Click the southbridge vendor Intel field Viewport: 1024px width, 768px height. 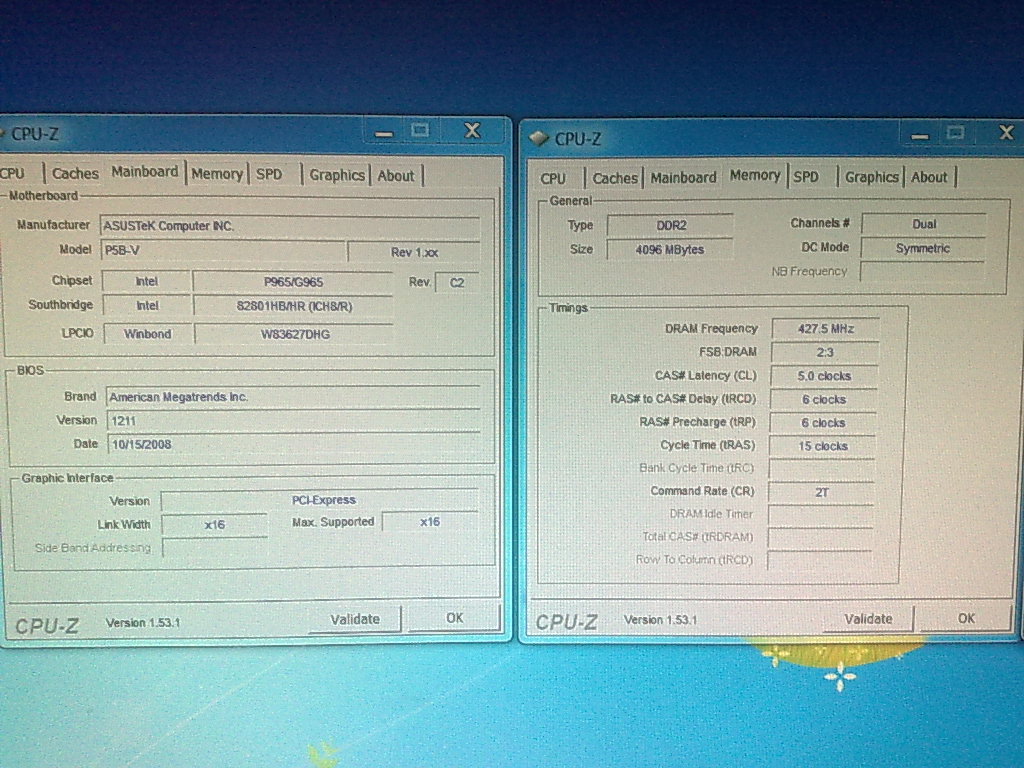tap(147, 306)
